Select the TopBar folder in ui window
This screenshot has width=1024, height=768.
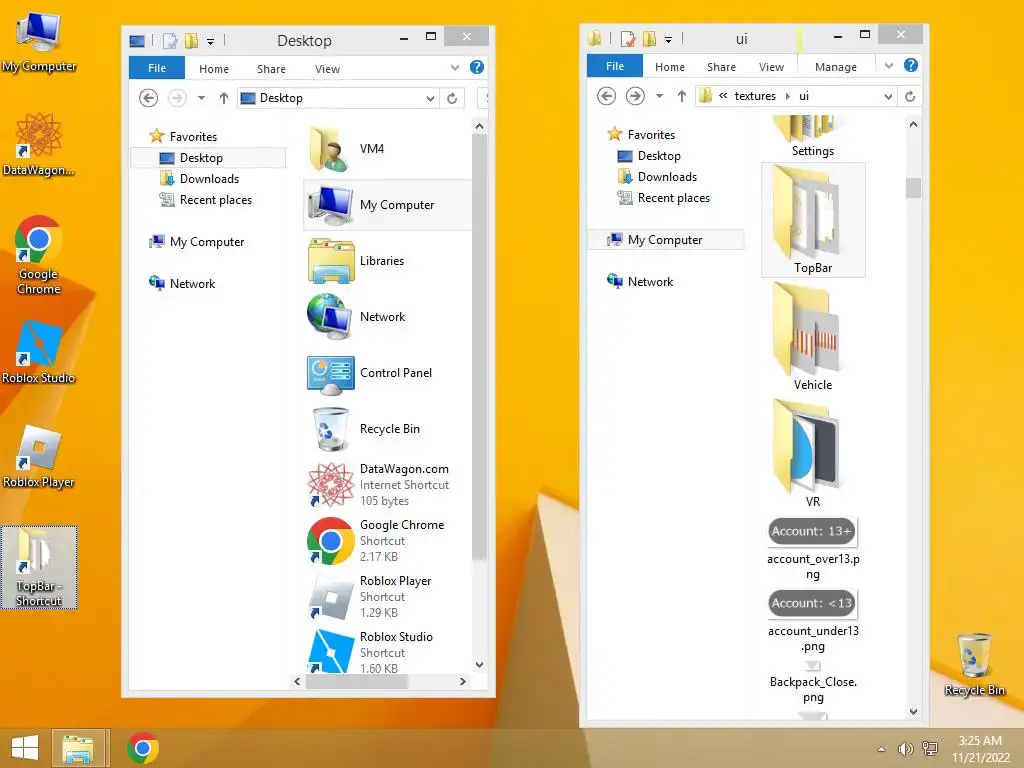813,220
